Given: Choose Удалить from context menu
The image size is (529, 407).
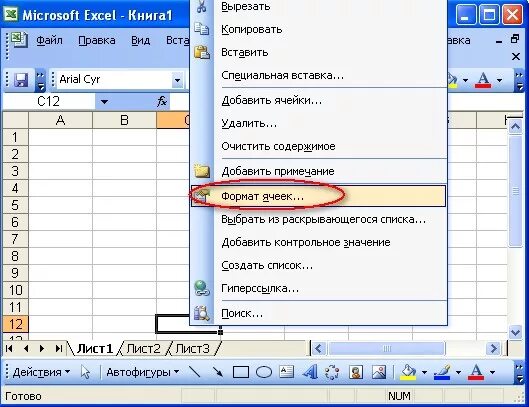Looking at the screenshot, I should point(318,123).
